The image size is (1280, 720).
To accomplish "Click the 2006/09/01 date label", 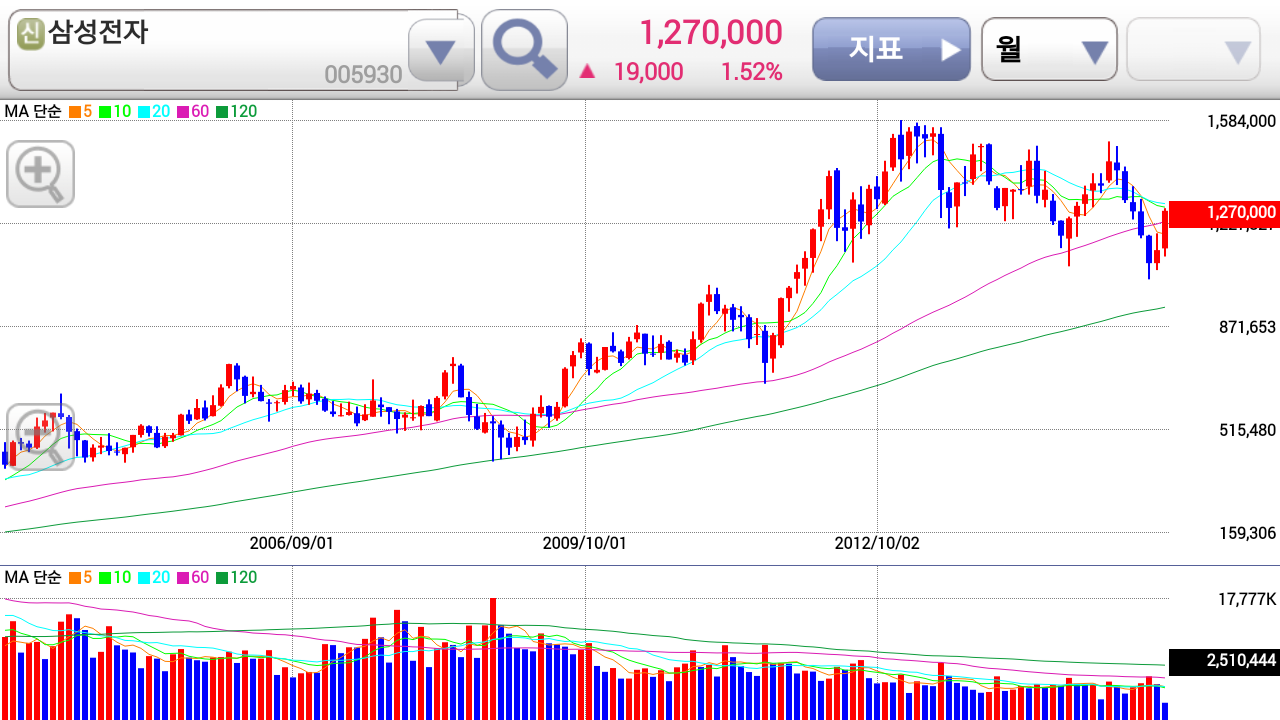I will [291, 543].
